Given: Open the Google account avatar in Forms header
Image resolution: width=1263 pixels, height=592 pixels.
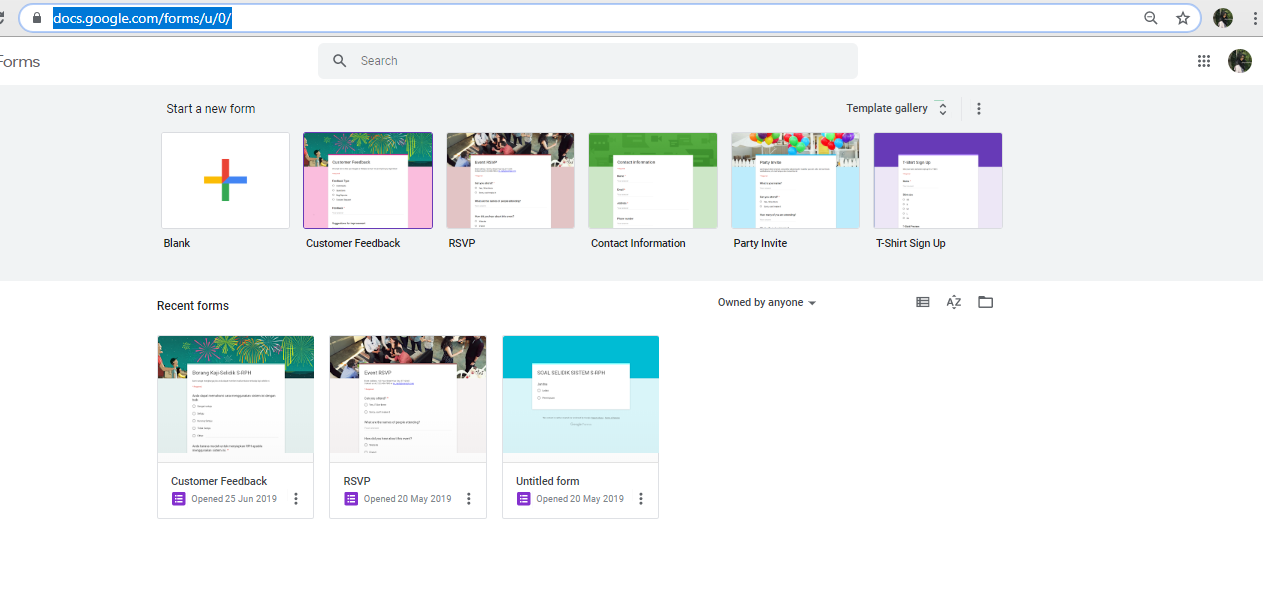Looking at the screenshot, I should click(x=1240, y=61).
